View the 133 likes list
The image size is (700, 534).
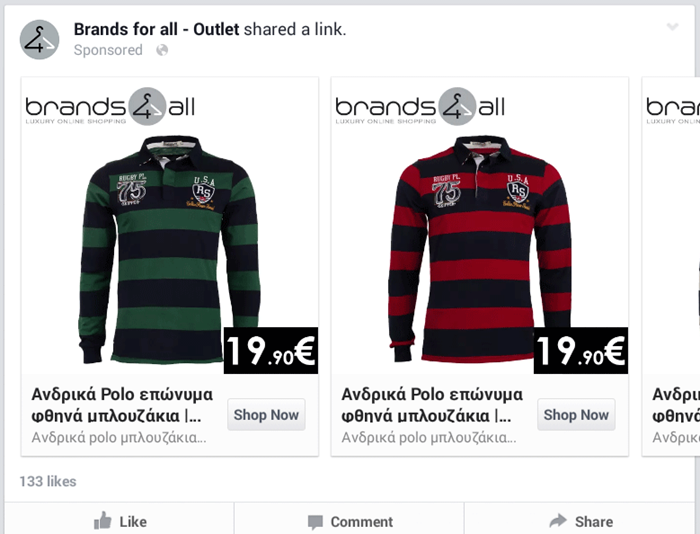(x=48, y=481)
